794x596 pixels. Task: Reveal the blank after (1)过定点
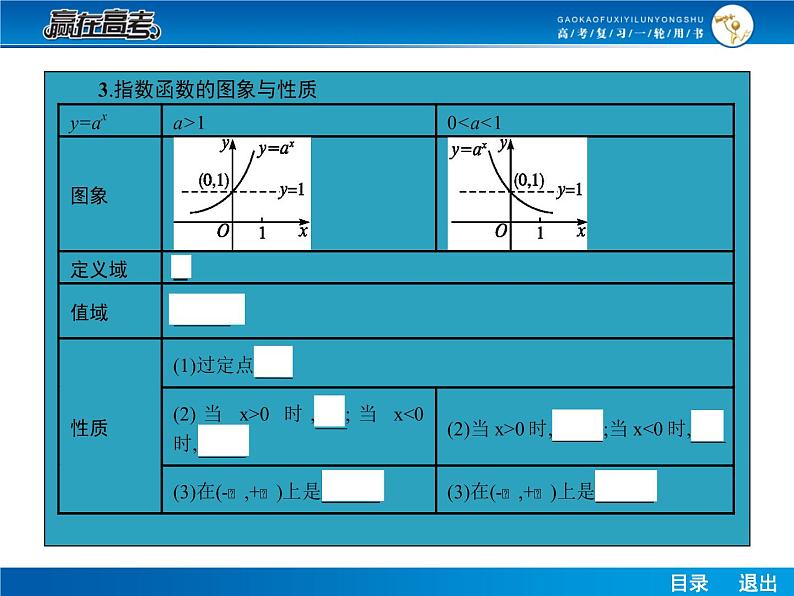tap(273, 362)
